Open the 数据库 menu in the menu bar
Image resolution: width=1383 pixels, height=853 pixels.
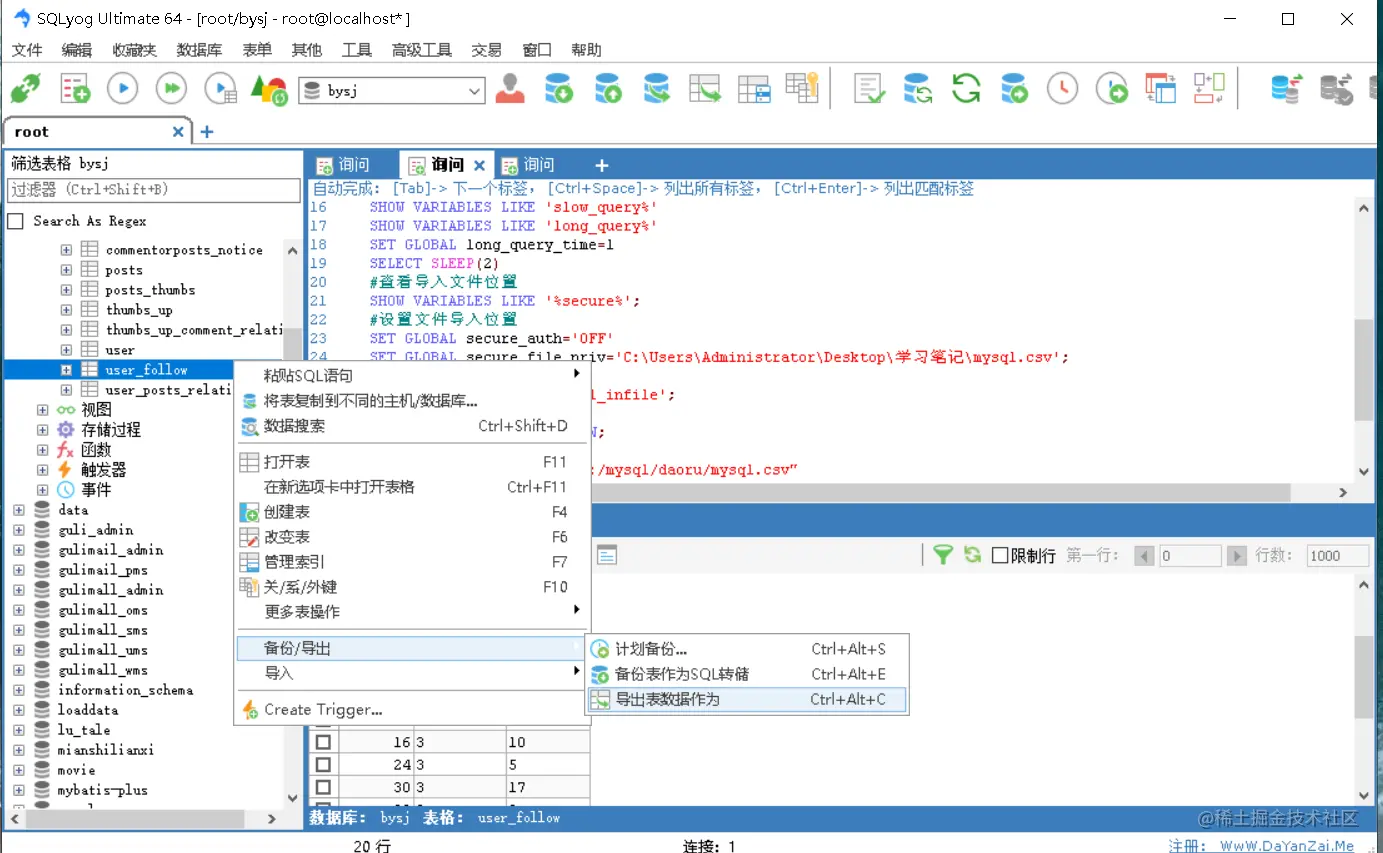[199, 50]
